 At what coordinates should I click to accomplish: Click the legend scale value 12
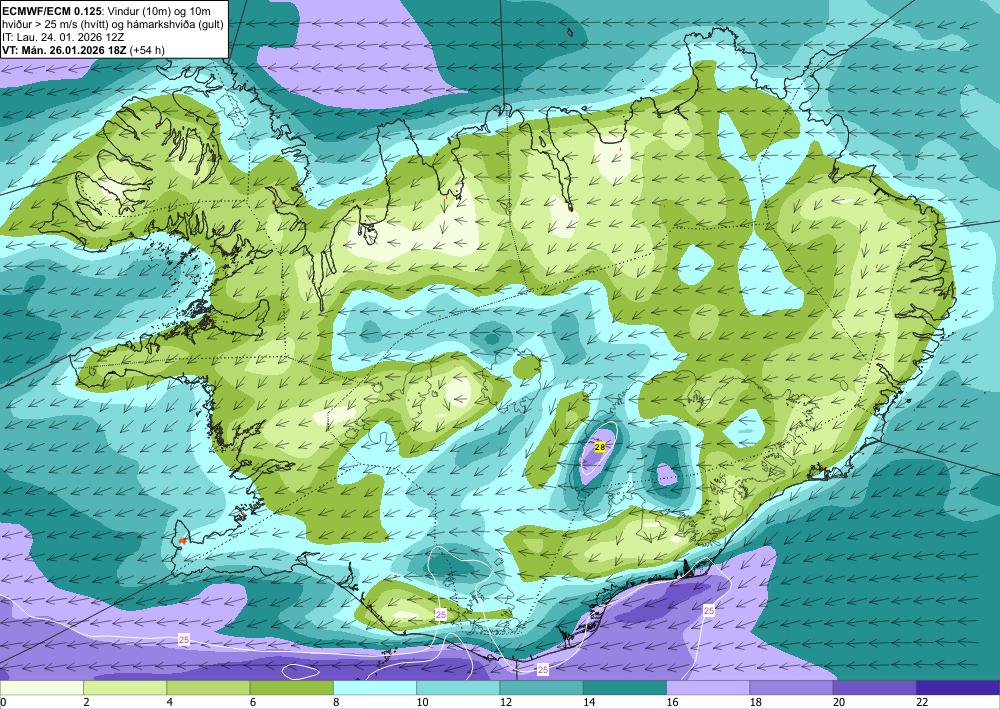click(x=506, y=703)
